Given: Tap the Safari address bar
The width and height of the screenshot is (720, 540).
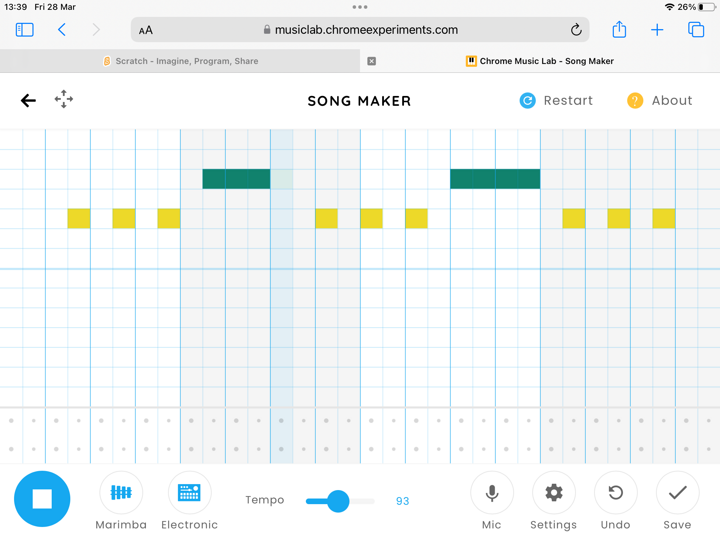Looking at the screenshot, I should [x=360, y=30].
